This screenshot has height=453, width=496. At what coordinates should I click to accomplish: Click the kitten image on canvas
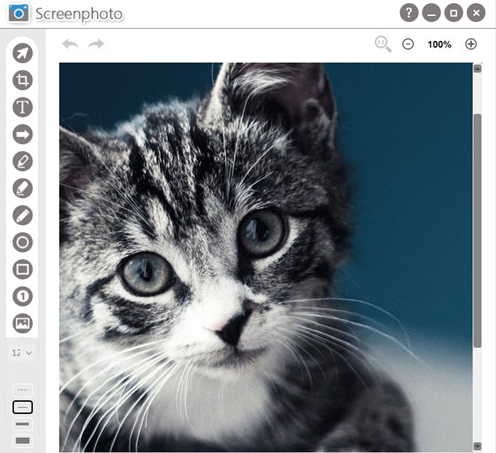coord(266,257)
